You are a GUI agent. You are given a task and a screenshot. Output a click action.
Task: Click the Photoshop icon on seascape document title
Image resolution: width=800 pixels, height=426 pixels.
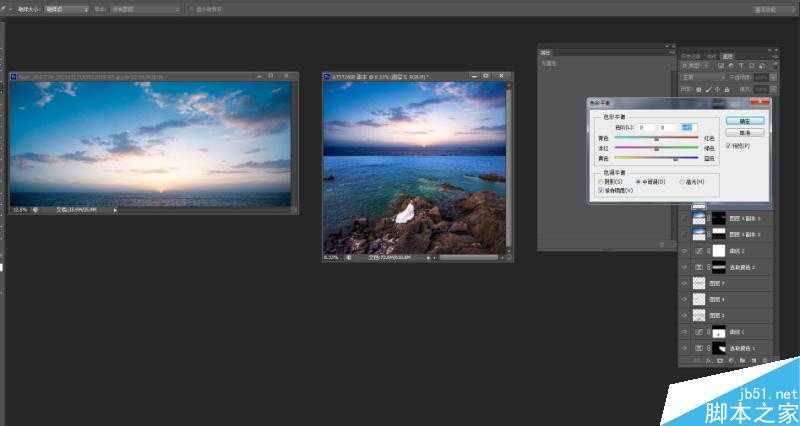click(x=329, y=75)
